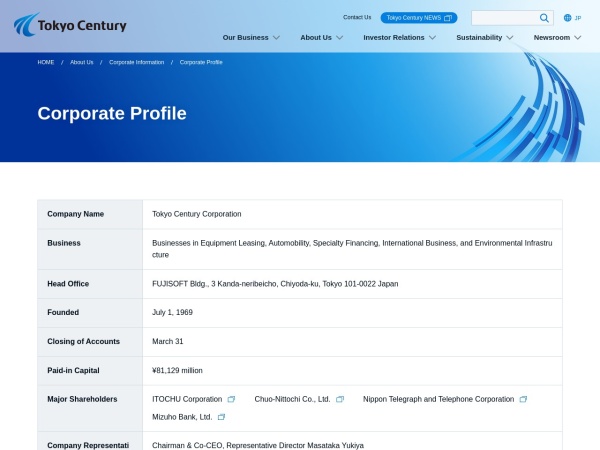The image size is (600, 450).
Task: Click 'Tokyo Century Corporation' company name value
Action: click(x=197, y=214)
